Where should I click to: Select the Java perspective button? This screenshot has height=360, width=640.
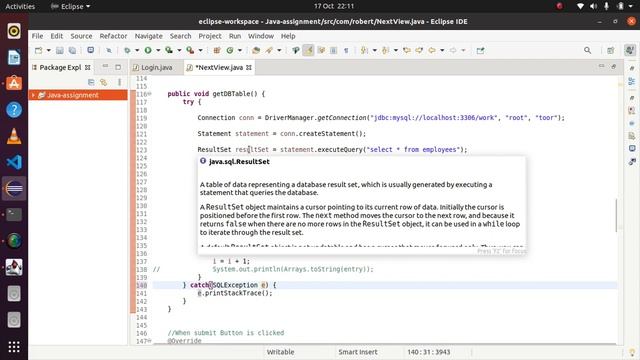pyautogui.click(x=630, y=50)
